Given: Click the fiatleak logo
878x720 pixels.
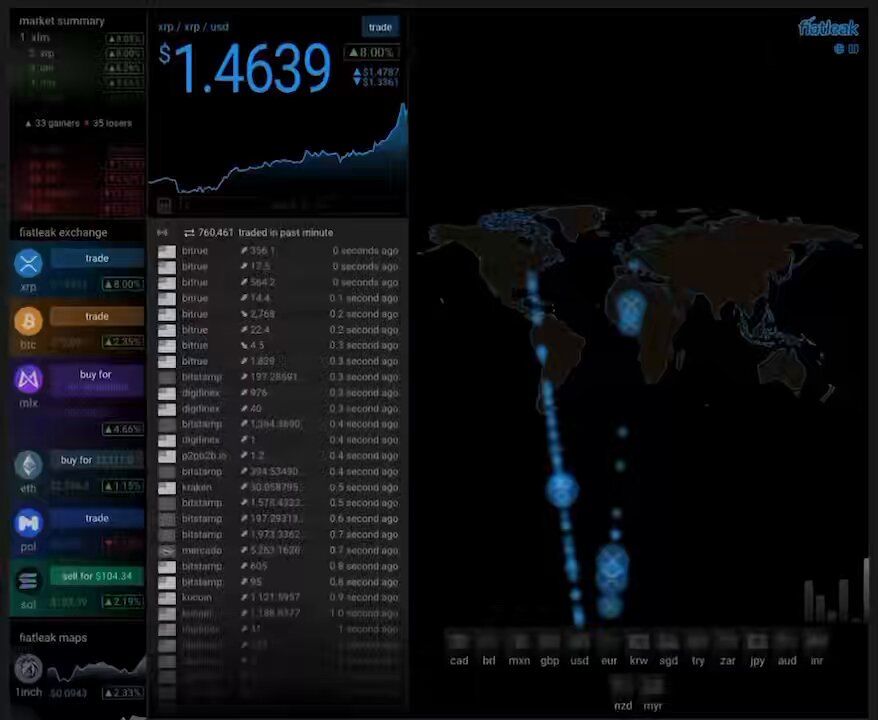Looking at the screenshot, I should [828, 27].
